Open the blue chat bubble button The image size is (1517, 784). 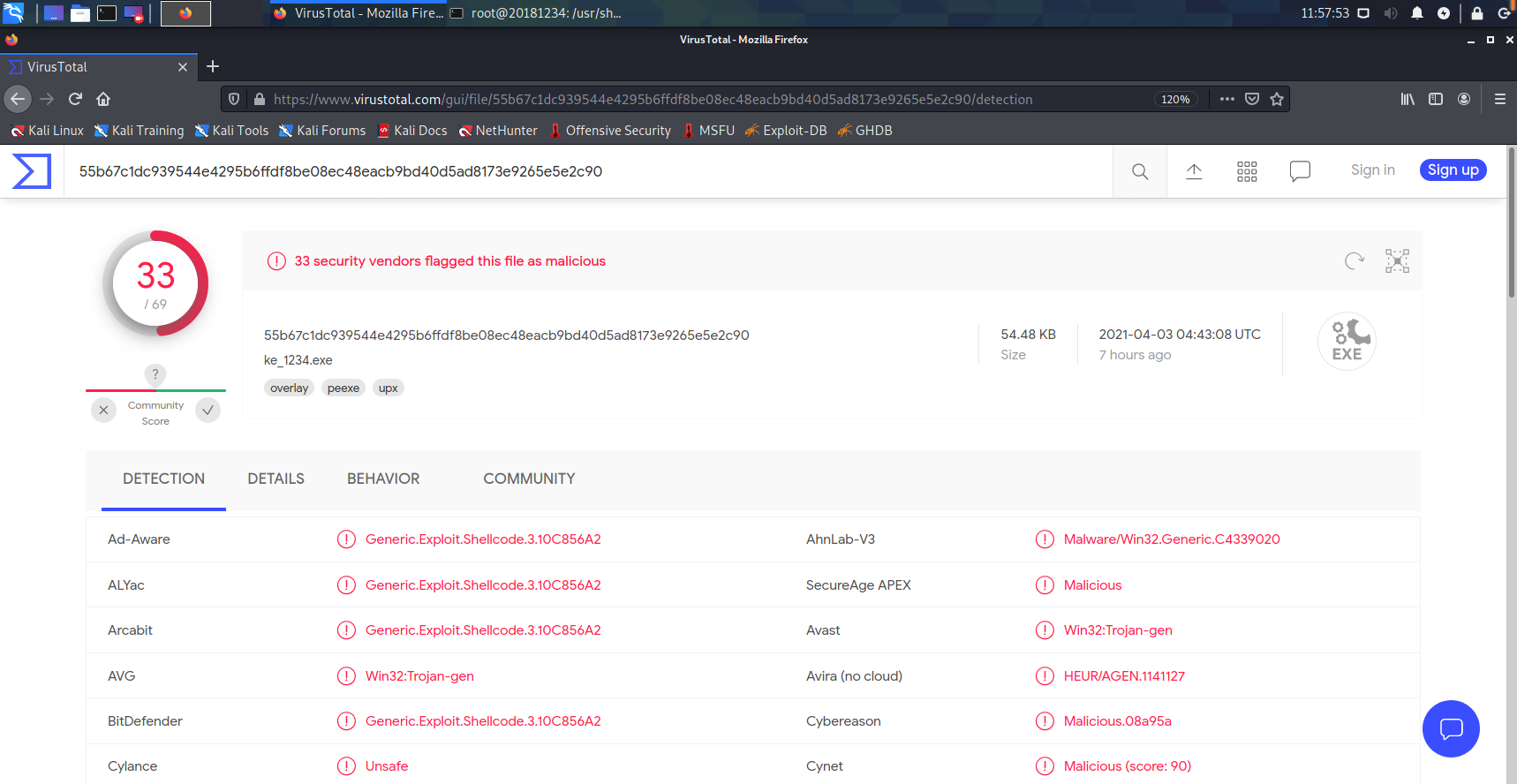tap(1451, 728)
